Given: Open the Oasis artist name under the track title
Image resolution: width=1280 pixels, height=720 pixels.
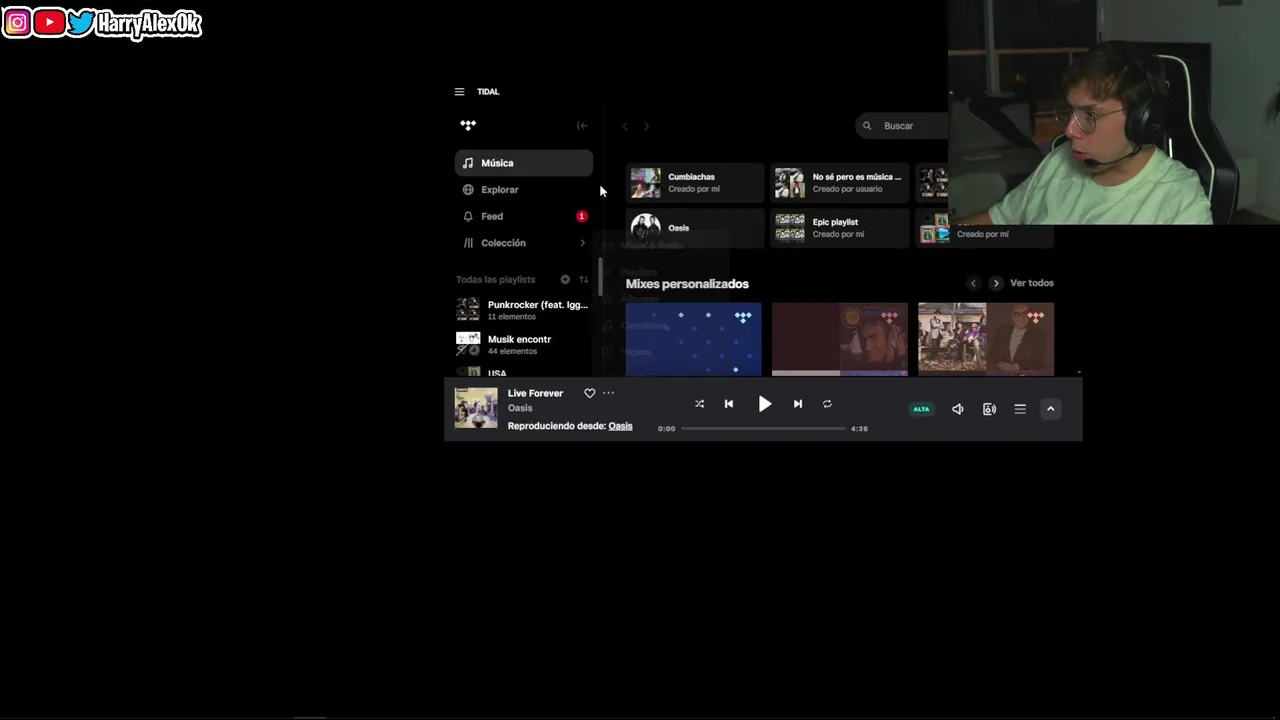Looking at the screenshot, I should point(520,408).
